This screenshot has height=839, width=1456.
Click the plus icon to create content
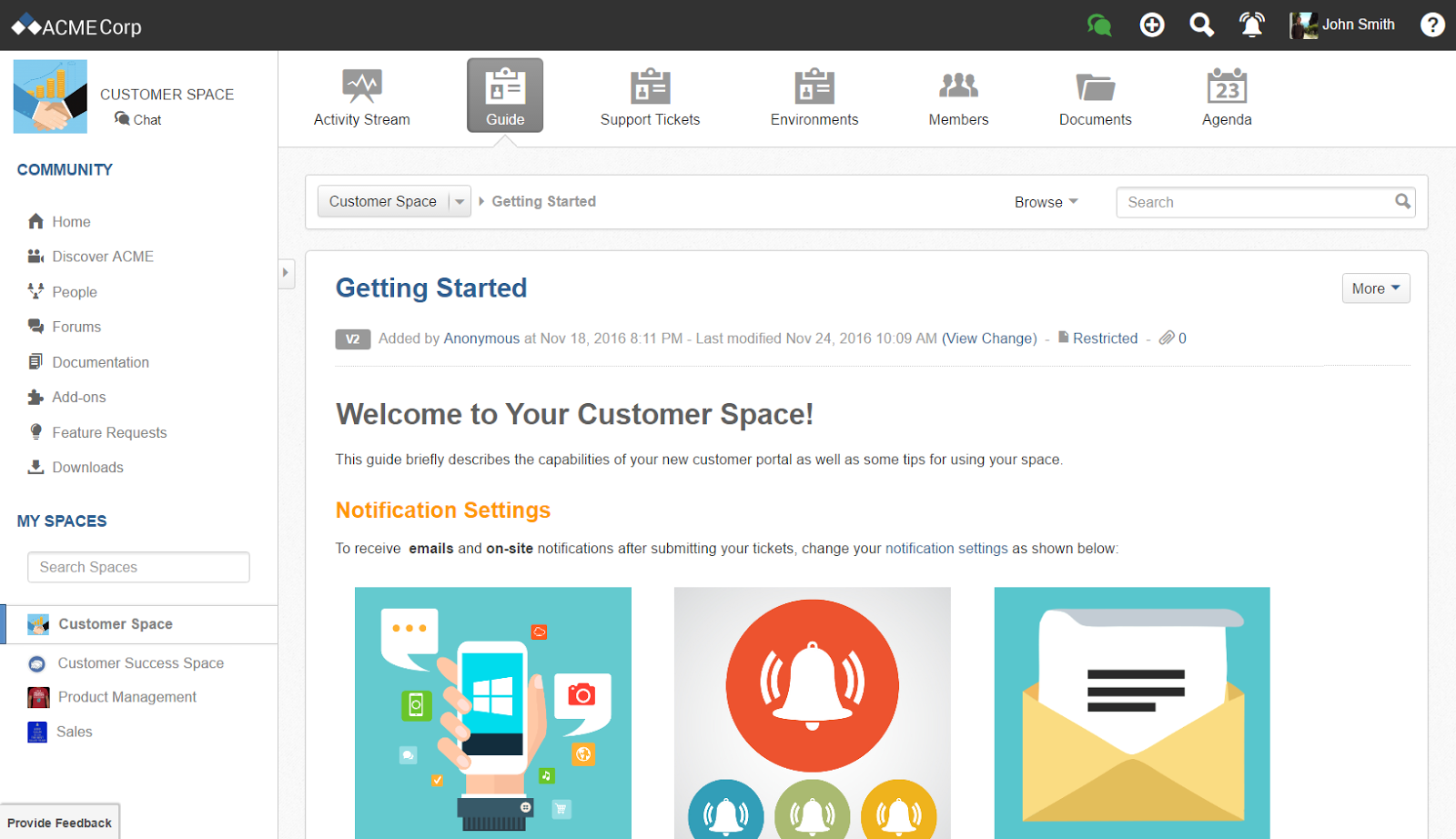pyautogui.click(x=1151, y=25)
